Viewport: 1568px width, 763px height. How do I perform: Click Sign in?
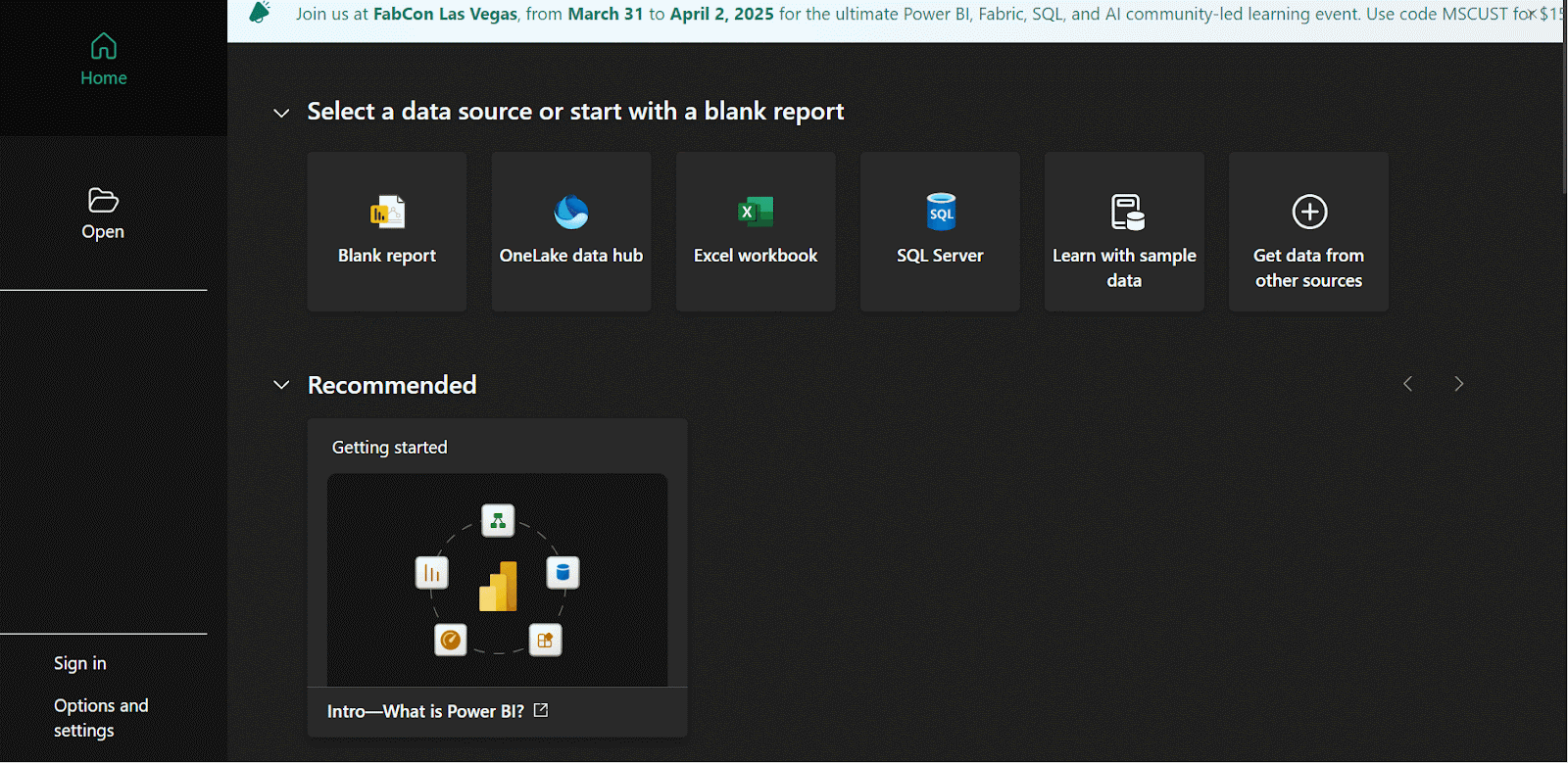80,663
